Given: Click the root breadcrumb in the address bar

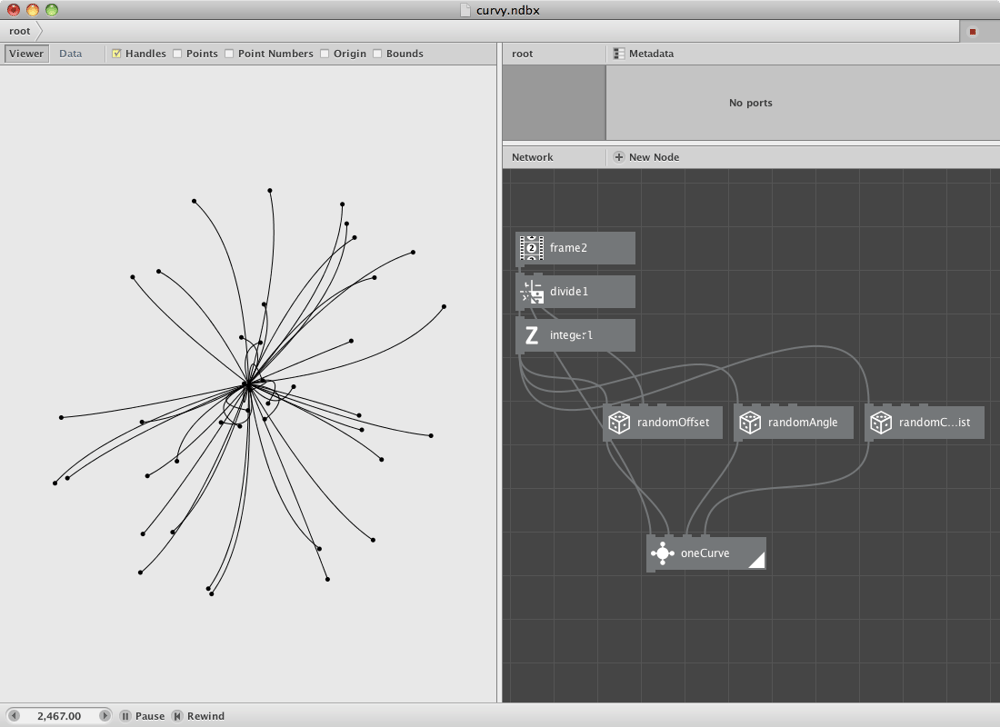Looking at the screenshot, I should tap(20, 31).
